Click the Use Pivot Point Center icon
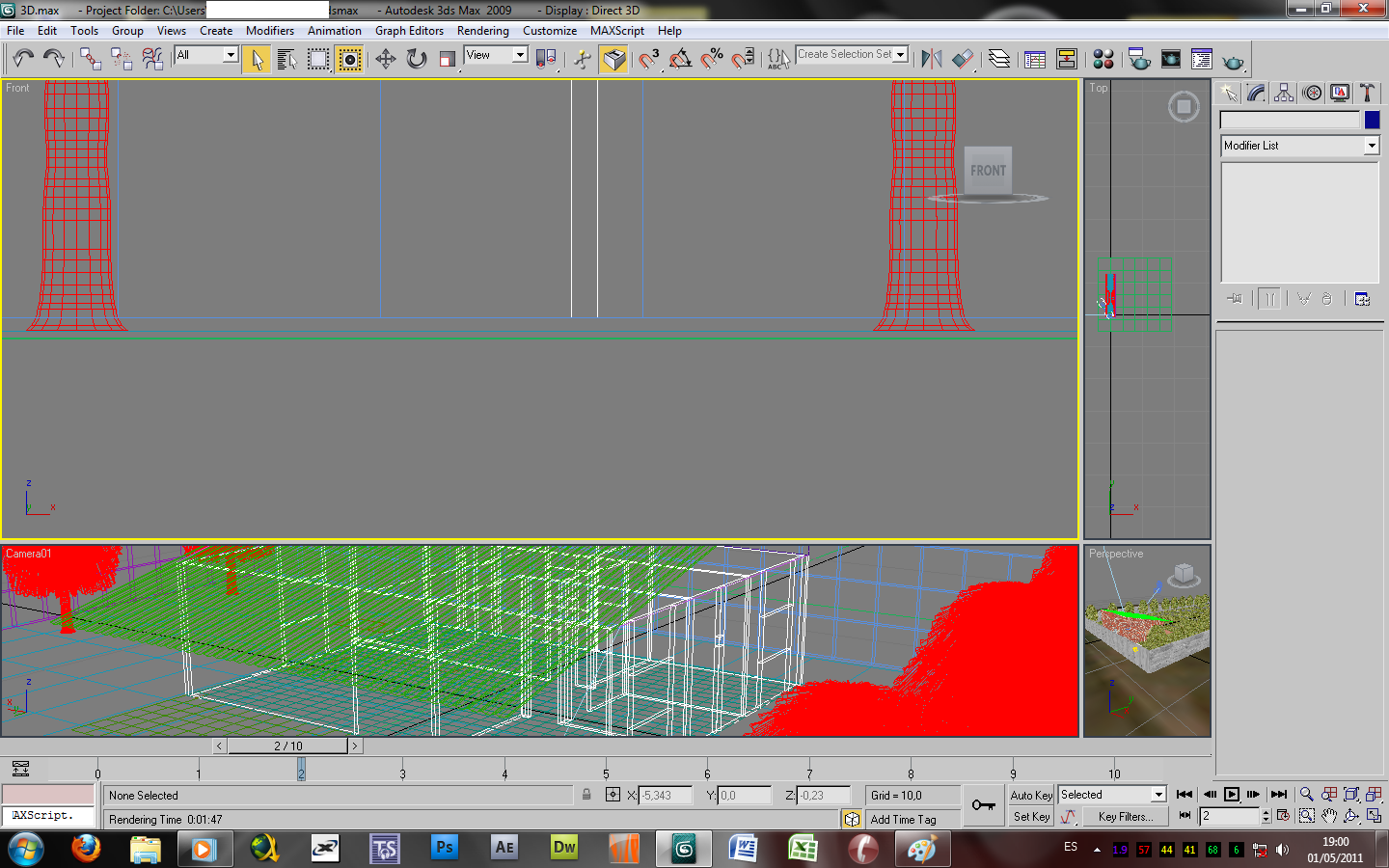The height and width of the screenshot is (868, 1389). (x=546, y=59)
